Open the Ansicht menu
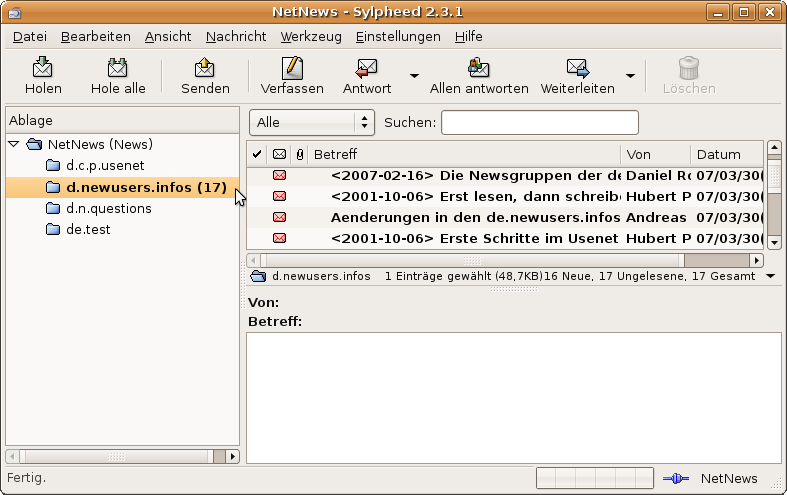Viewport: 787px width, 495px height. point(168,37)
